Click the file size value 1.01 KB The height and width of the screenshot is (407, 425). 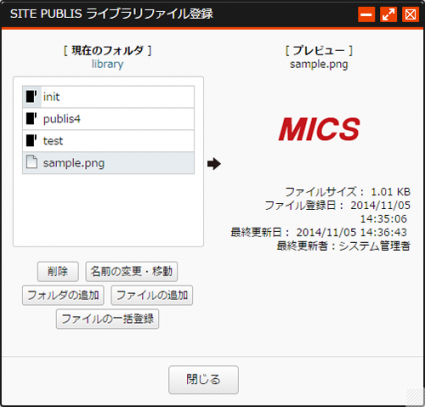(391, 192)
